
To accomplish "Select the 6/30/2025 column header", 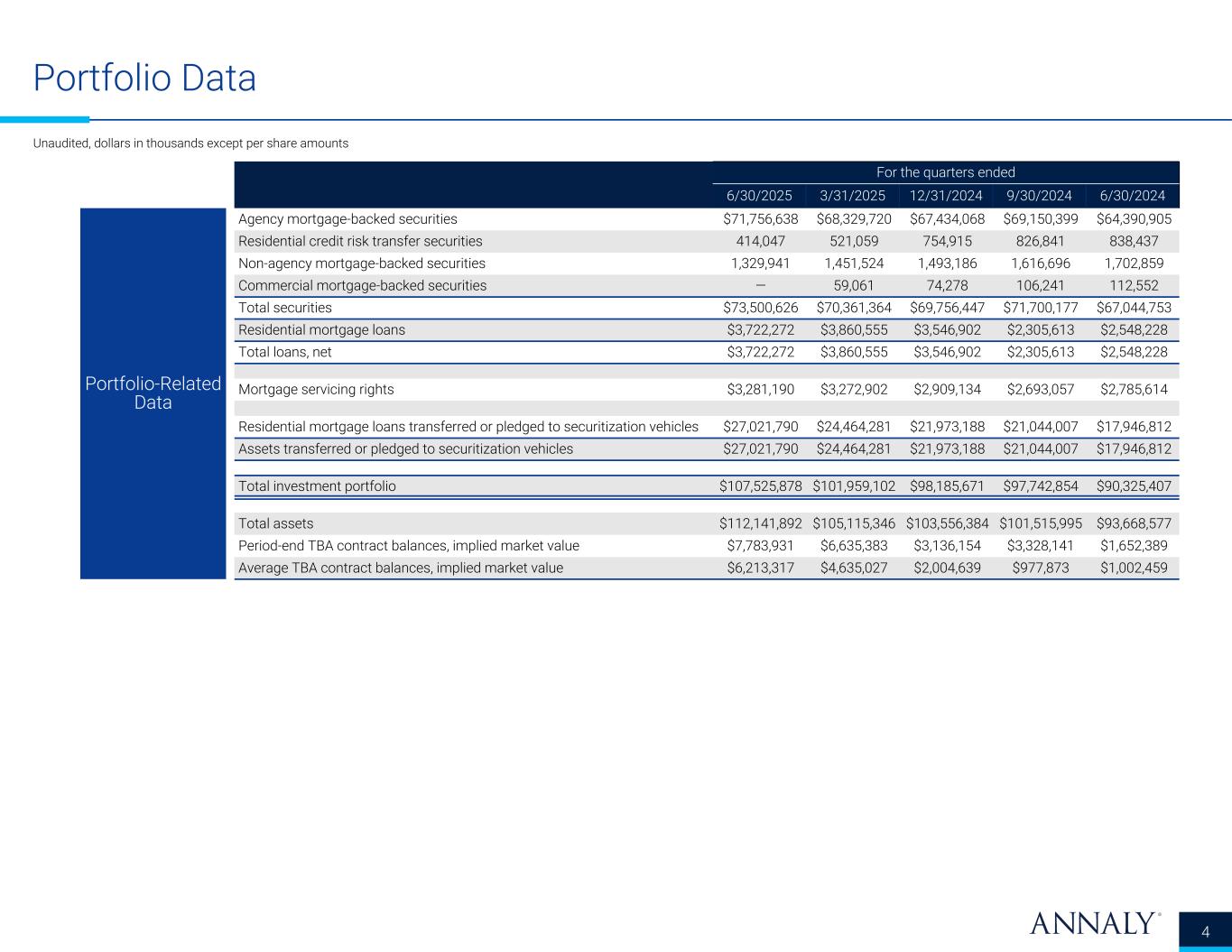I will tap(760, 196).
